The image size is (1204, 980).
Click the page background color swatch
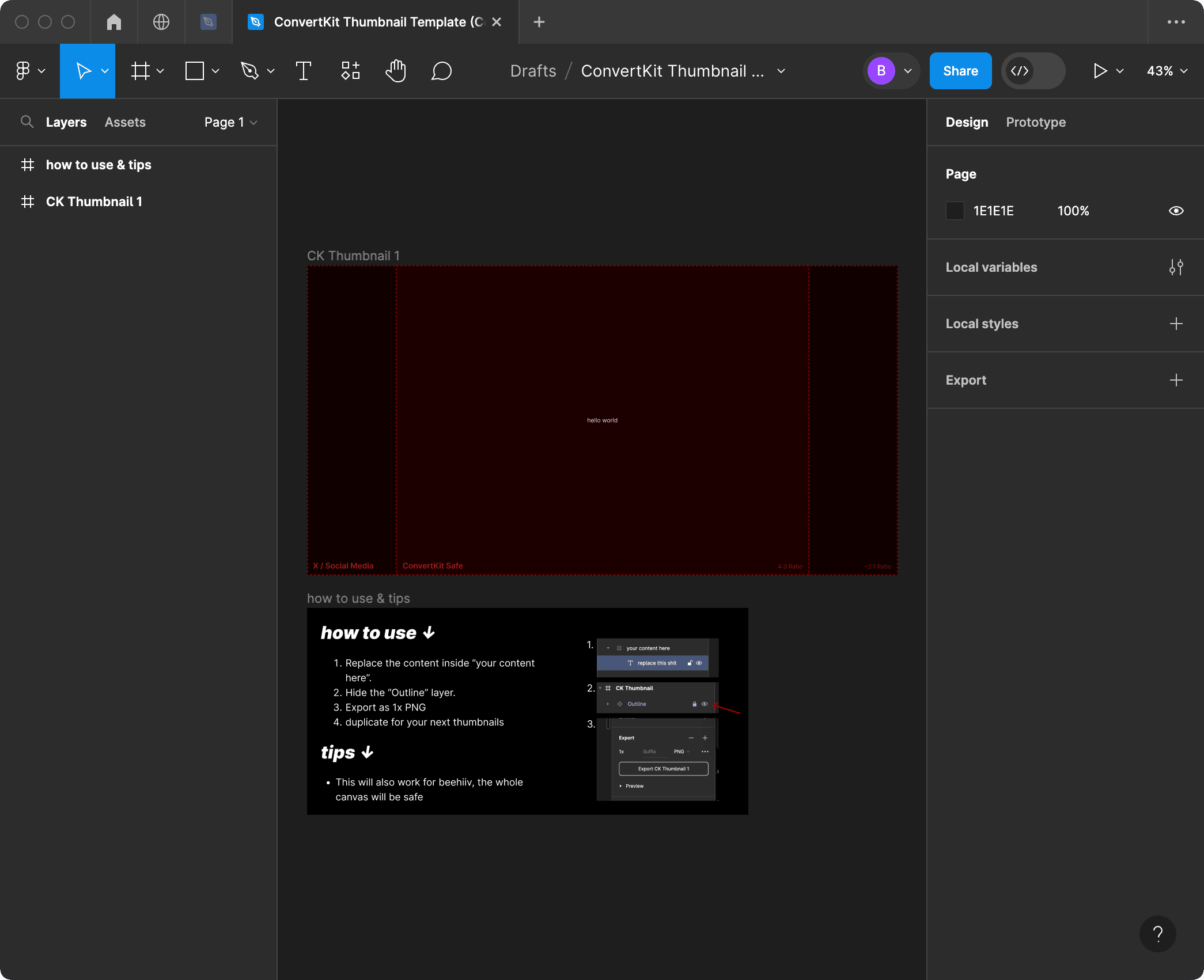[x=955, y=211]
